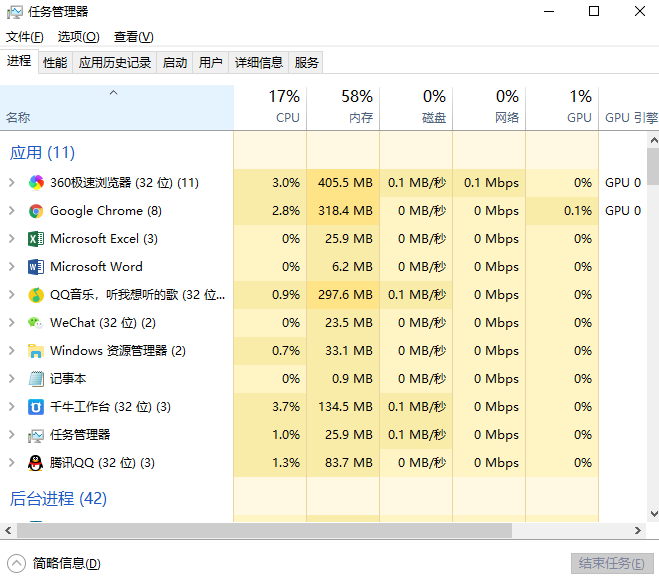Click the 结束任务(E) button

[x=612, y=564]
